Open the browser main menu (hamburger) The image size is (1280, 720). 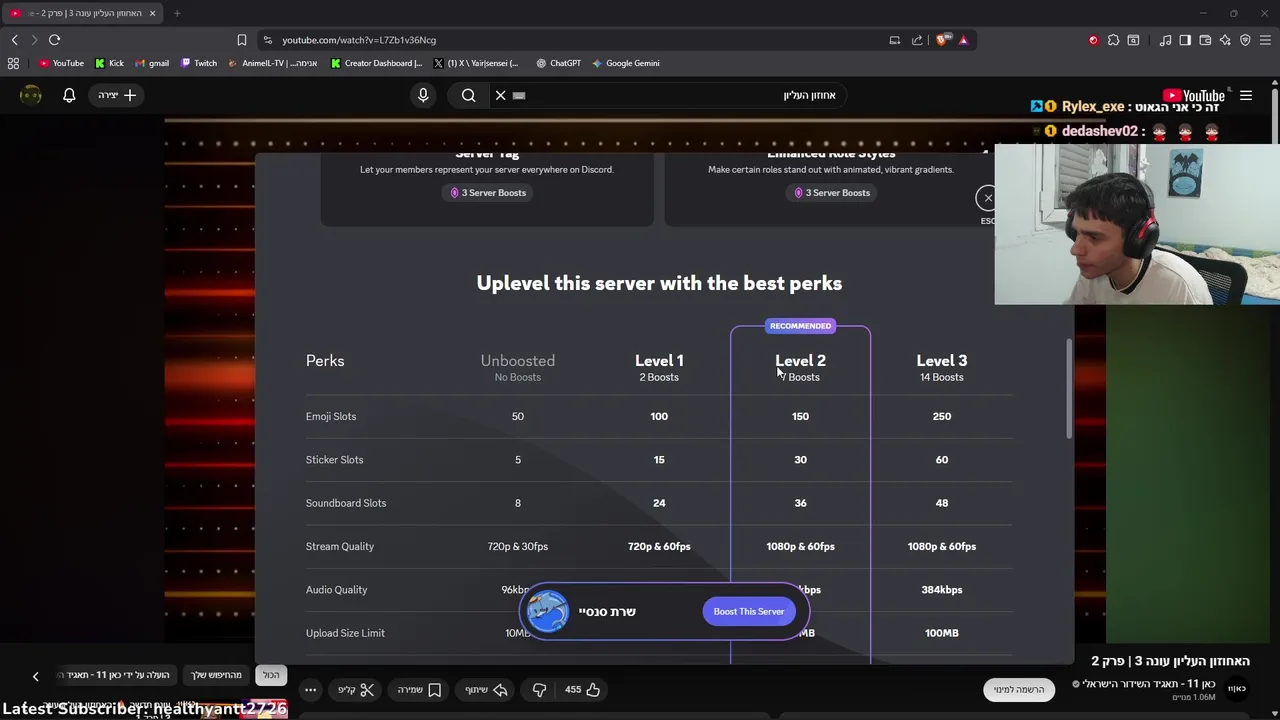[x=1265, y=40]
